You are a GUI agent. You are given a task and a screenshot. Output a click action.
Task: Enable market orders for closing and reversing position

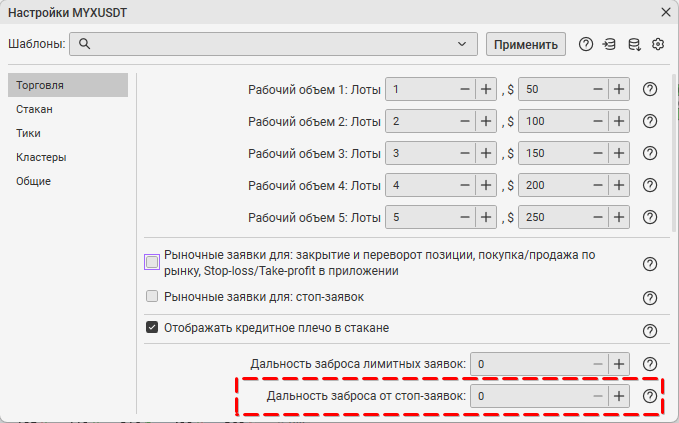tap(152, 262)
